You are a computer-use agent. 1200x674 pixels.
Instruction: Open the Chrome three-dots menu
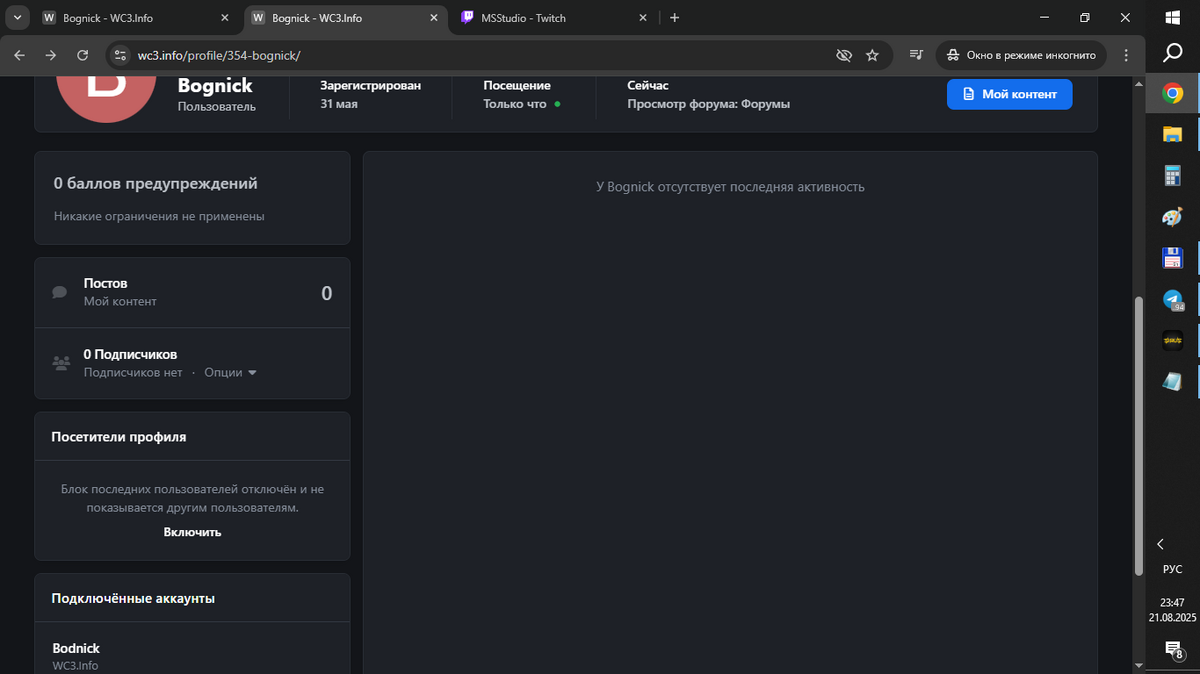pos(1127,55)
